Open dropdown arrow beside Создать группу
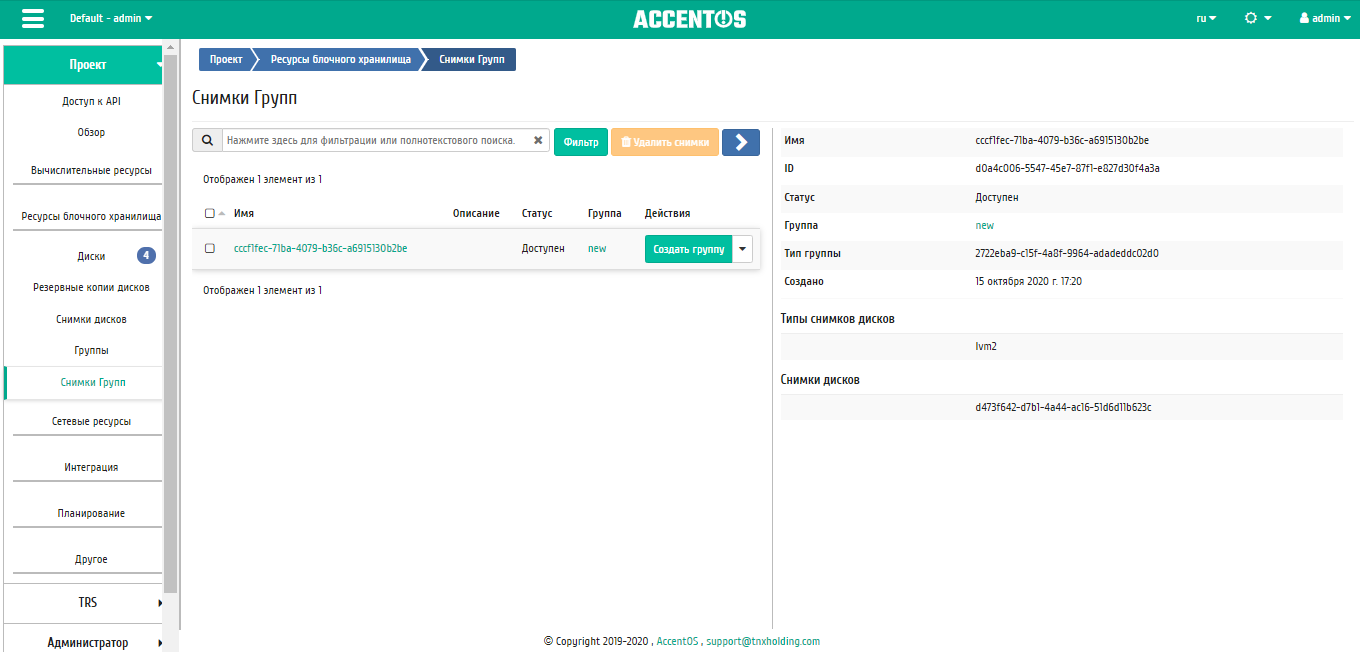Viewport: 1360px width, 652px height. (742, 249)
